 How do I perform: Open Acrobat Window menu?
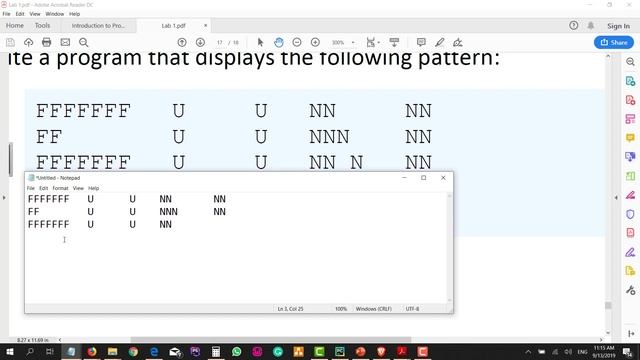54,14
